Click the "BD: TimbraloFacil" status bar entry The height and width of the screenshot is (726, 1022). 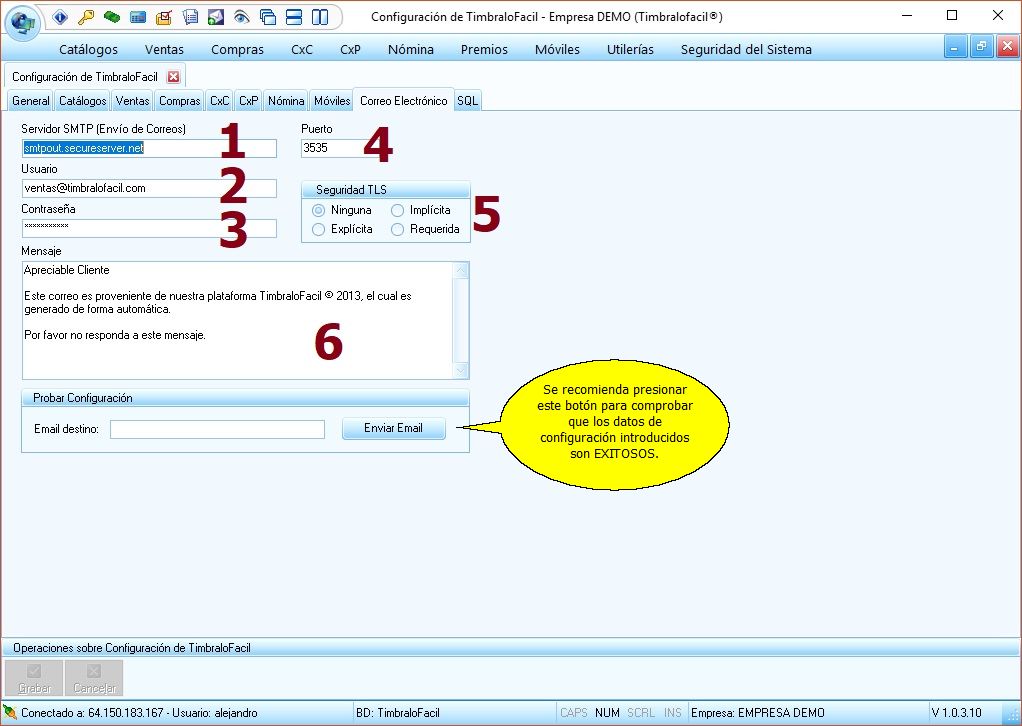398,713
